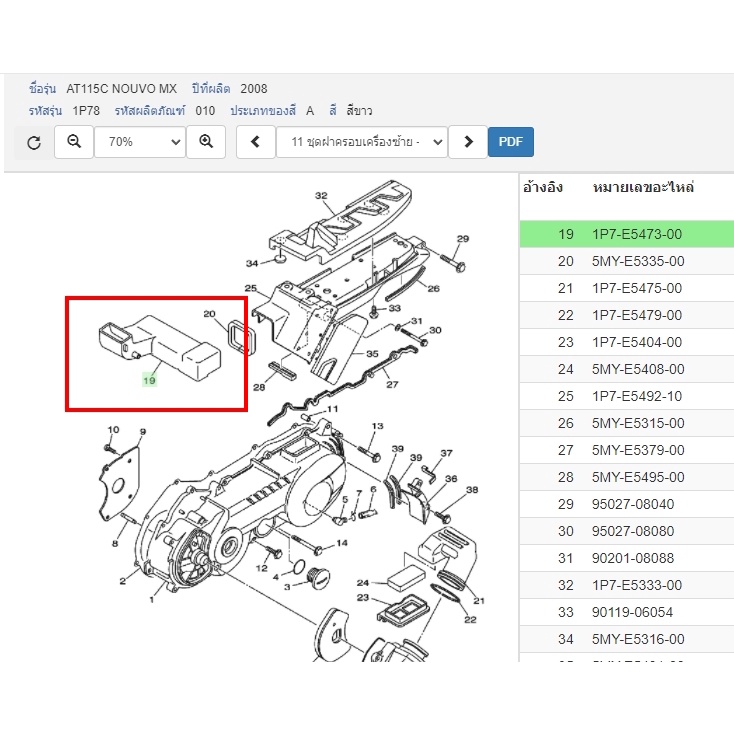Select row 32 part 1P7-E5333-00
The width and height of the screenshot is (734, 734).
(627, 585)
